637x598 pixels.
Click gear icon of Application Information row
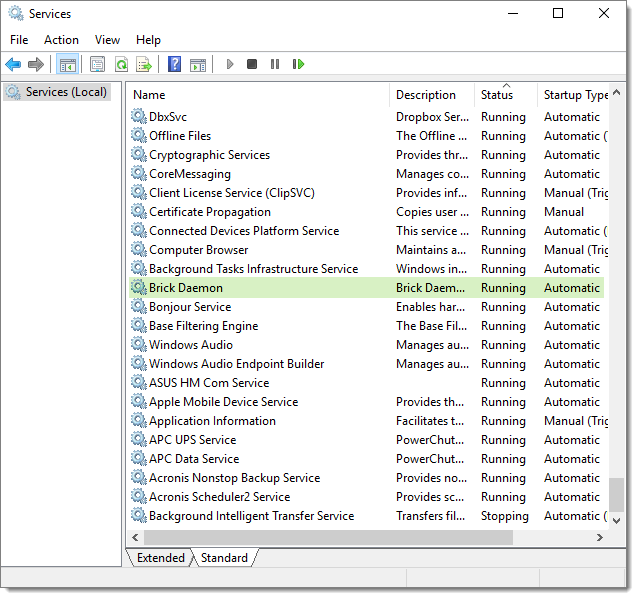click(x=139, y=420)
